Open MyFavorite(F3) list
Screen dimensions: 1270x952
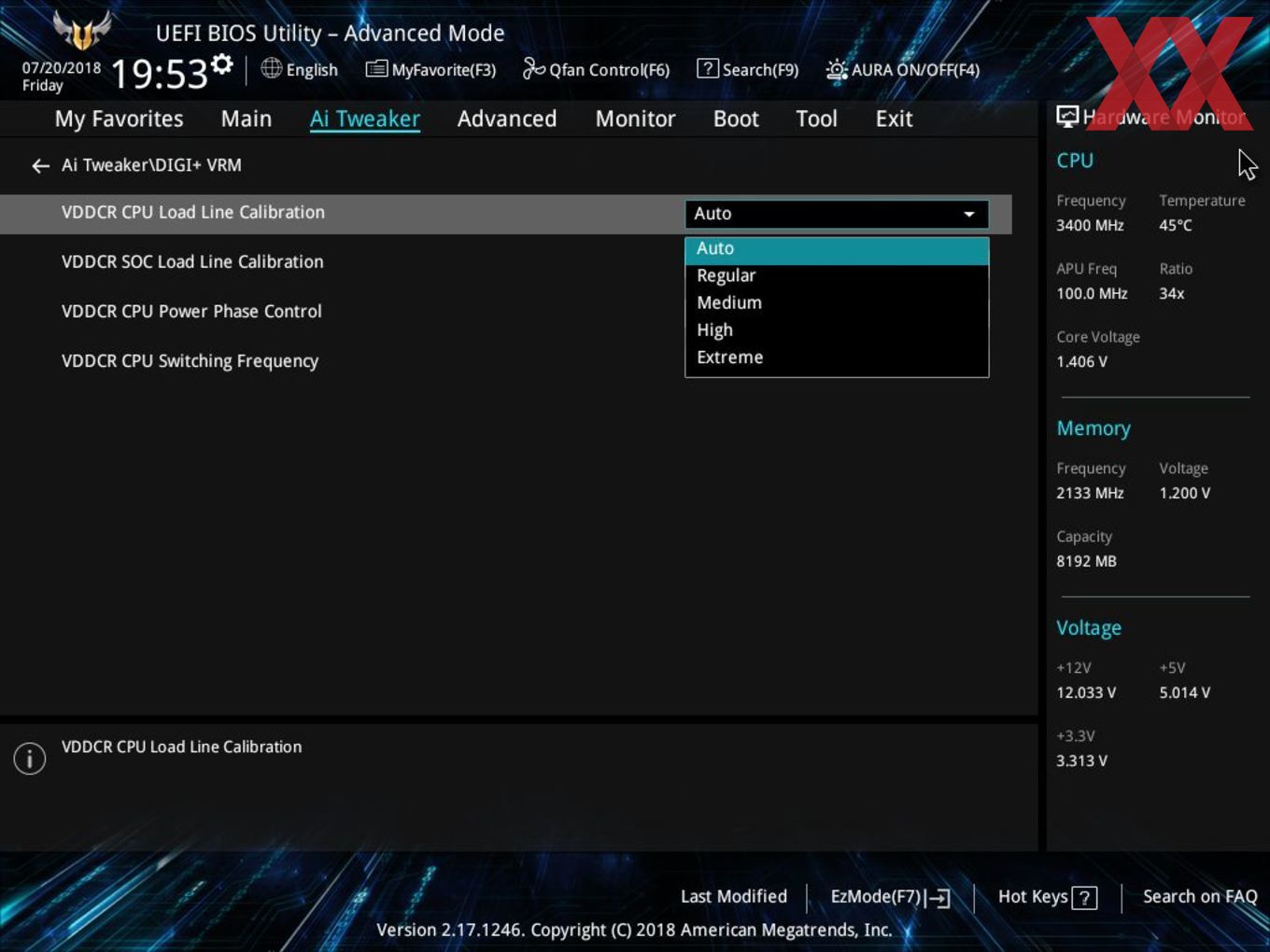pyautogui.click(x=430, y=69)
